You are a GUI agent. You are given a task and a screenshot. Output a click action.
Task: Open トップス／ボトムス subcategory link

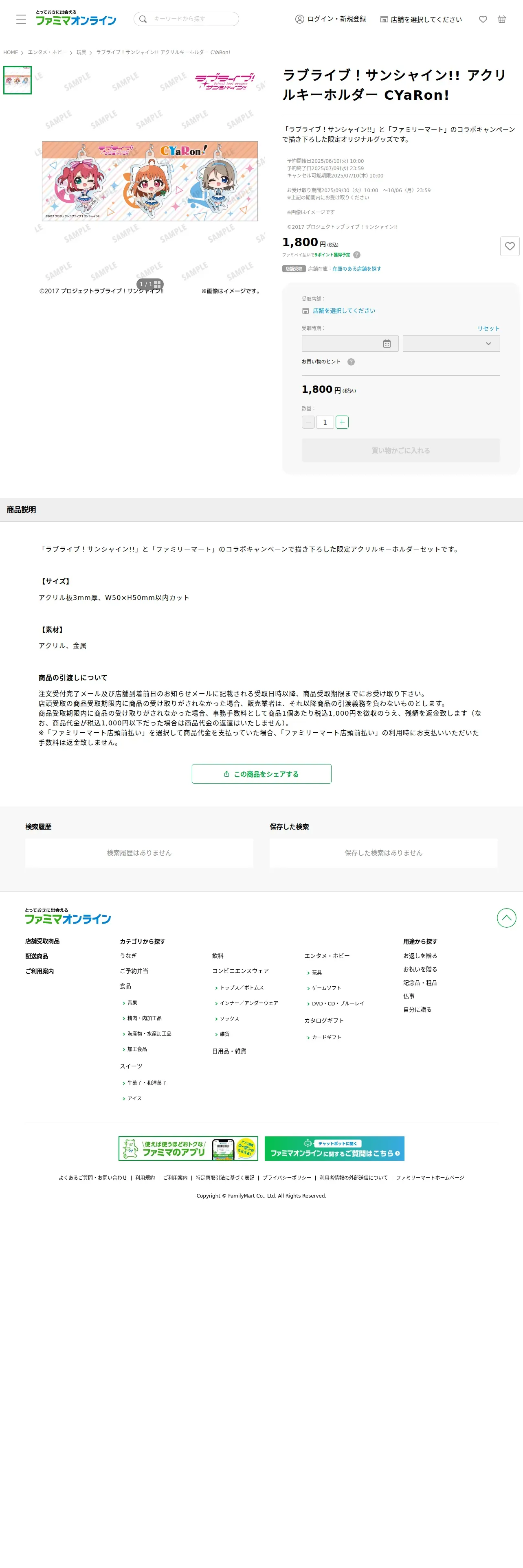(x=242, y=987)
